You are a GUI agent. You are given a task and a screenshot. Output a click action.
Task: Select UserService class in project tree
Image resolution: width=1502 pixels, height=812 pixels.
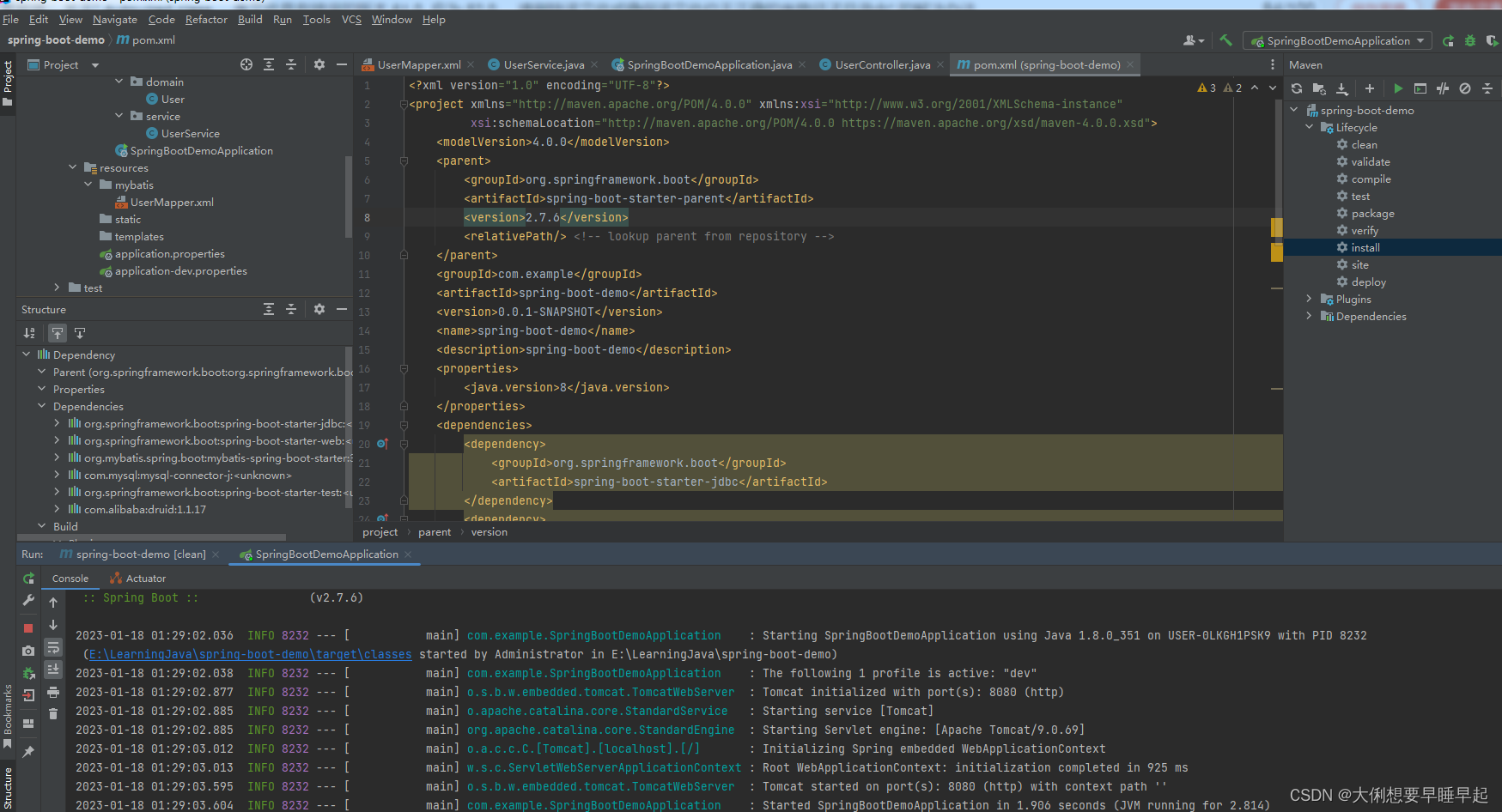[x=190, y=133]
